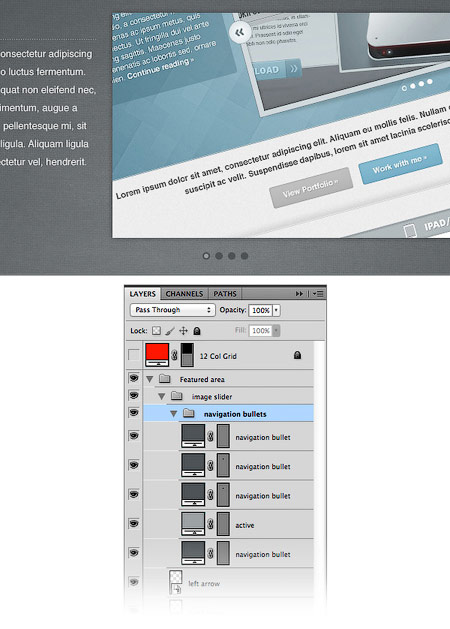
Task: Select the image slider group name
Action: (212, 397)
